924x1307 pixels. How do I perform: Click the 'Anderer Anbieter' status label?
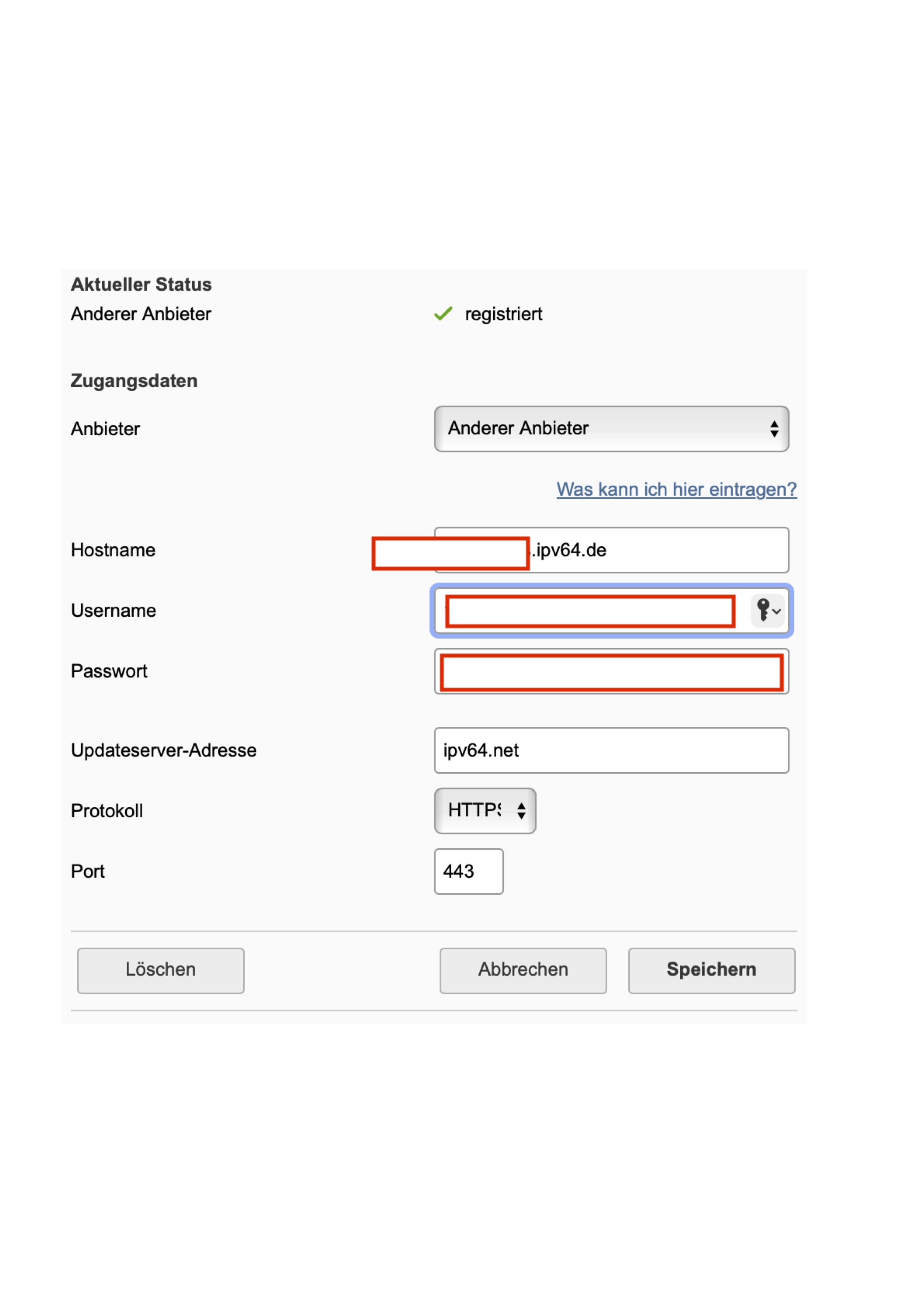[140, 314]
